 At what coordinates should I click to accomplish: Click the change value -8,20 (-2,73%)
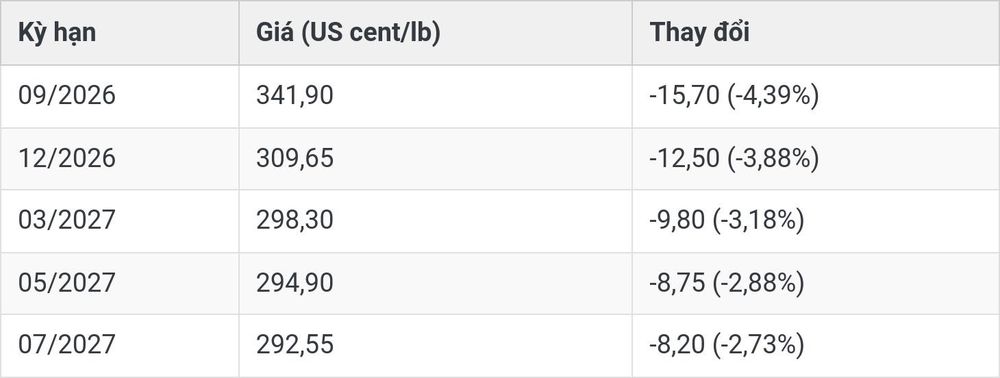click(x=726, y=345)
